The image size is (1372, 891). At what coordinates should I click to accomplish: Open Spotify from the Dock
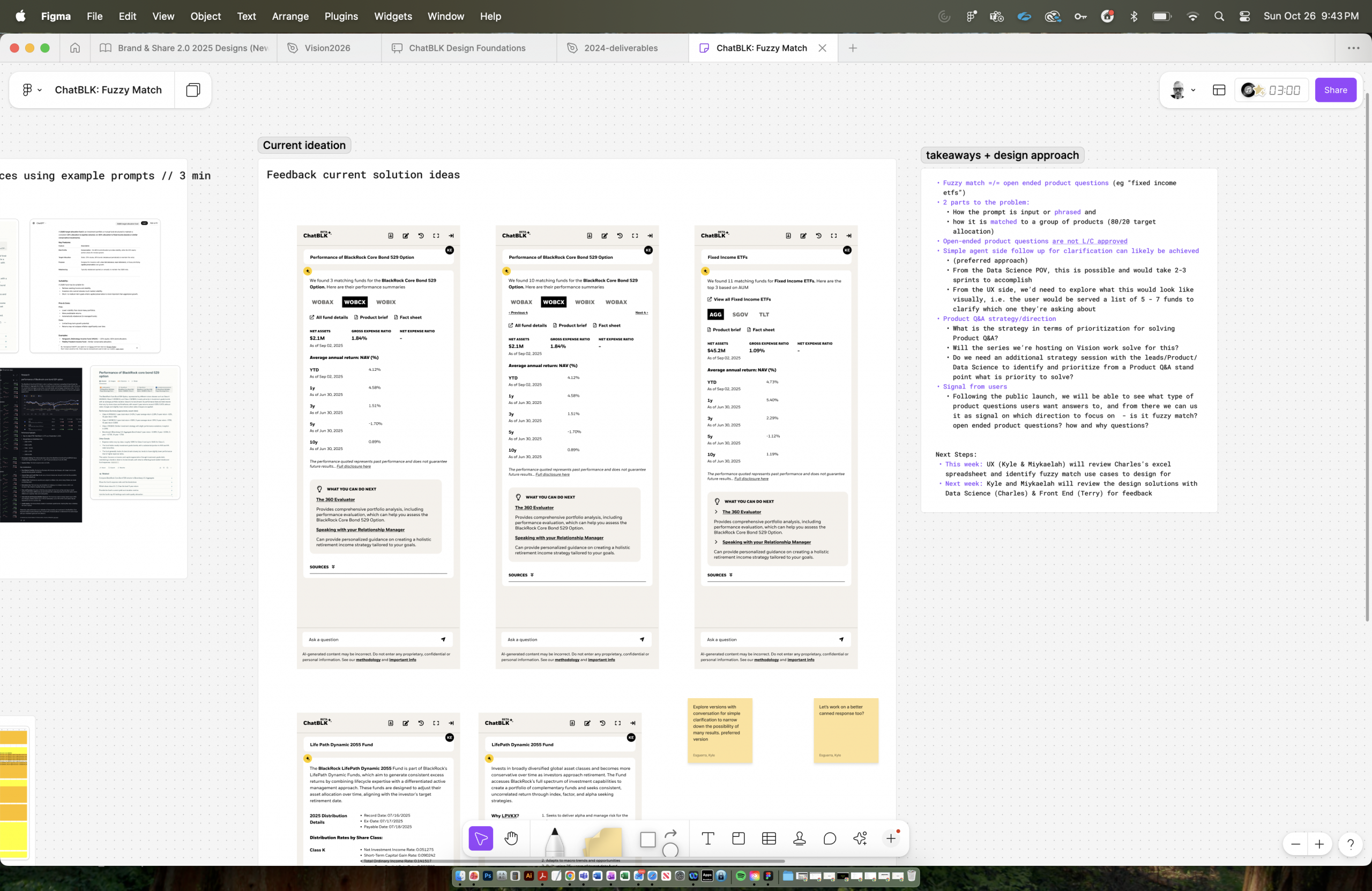coord(741,876)
